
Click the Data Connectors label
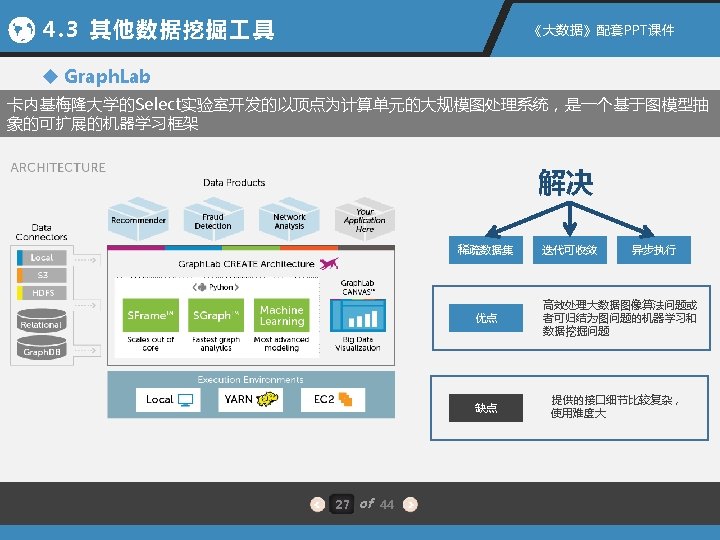(41, 232)
